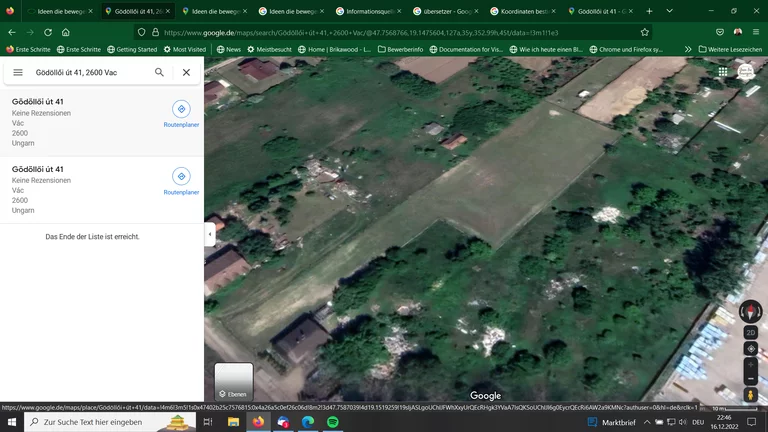This screenshot has height=432, width=768.
Task: Open the Home | Brikawood bookmark
Action: pos(335,49)
